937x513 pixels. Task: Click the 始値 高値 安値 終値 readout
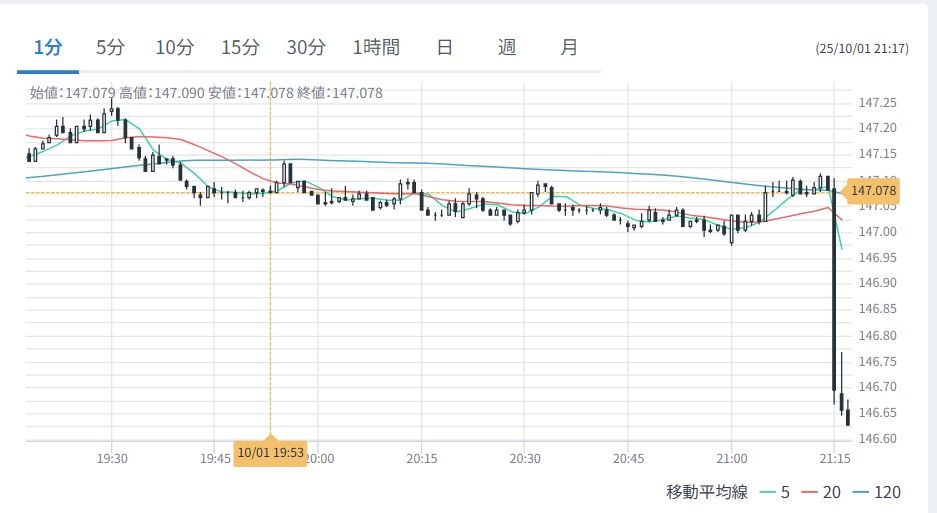[206, 93]
